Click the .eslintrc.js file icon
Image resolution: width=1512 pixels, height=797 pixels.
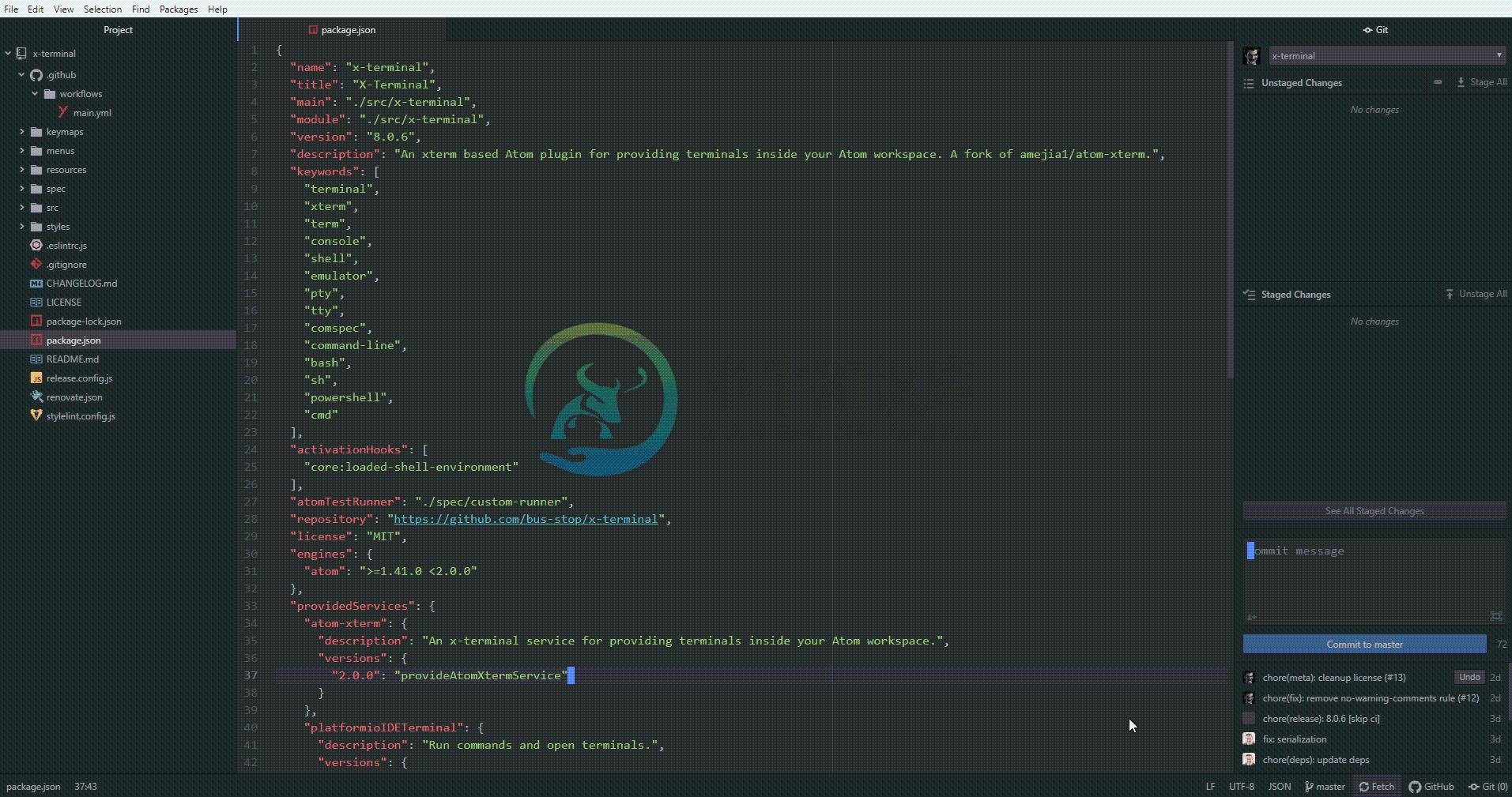tap(36, 246)
